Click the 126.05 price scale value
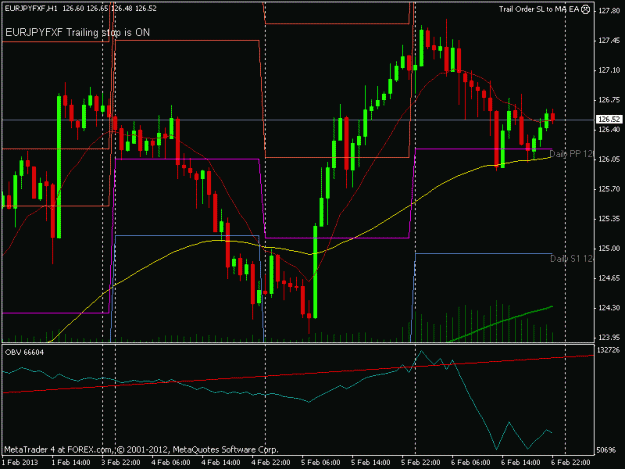The image size is (625, 469). click(x=609, y=159)
